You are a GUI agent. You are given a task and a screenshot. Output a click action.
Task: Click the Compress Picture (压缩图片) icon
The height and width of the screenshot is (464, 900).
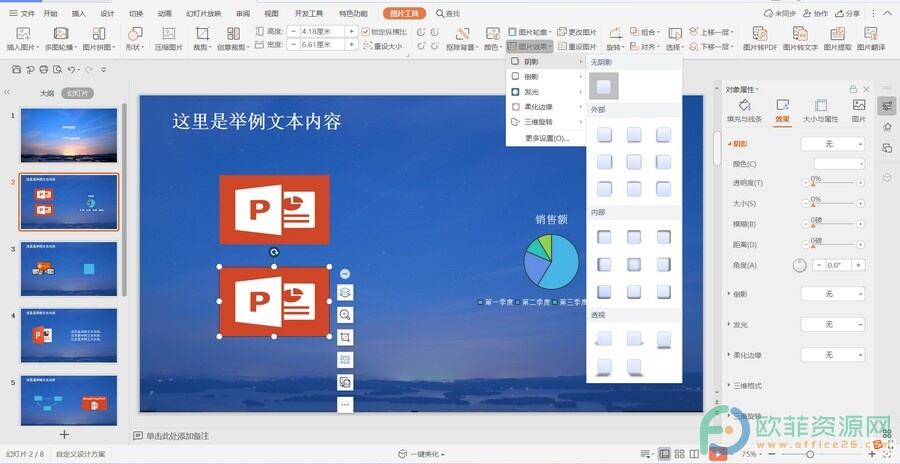168,33
